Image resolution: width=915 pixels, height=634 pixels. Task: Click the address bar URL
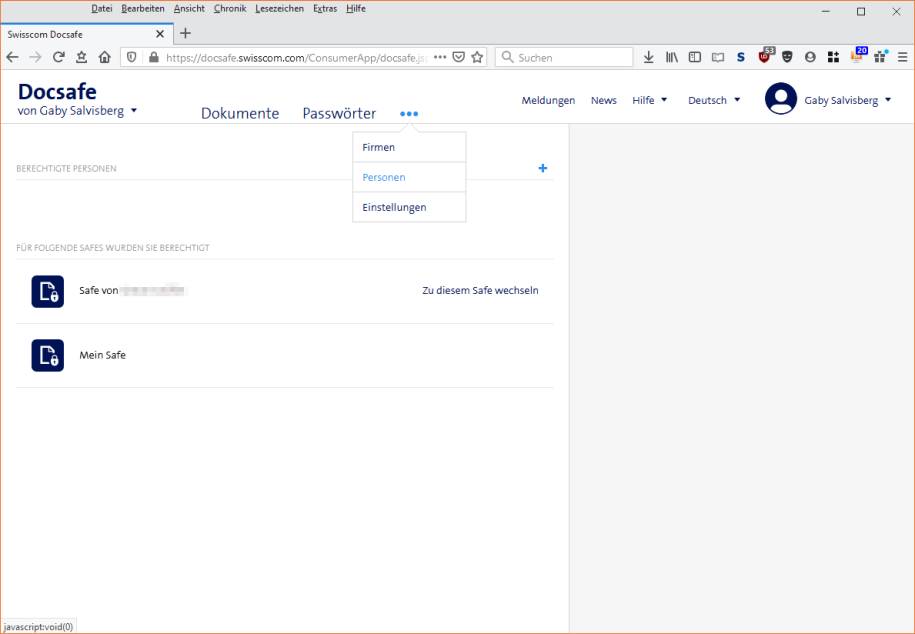tap(296, 57)
